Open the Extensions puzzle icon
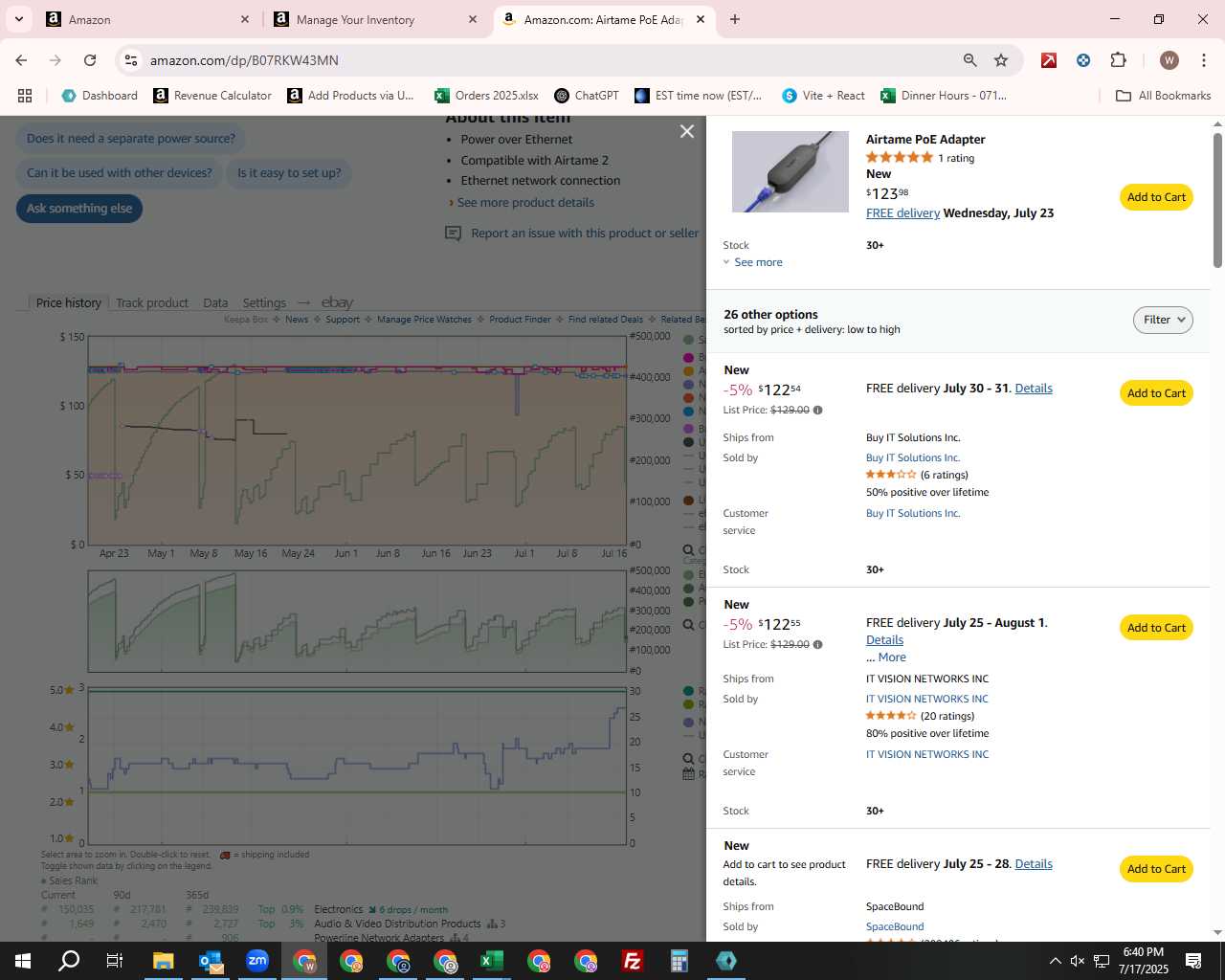 1118,60
